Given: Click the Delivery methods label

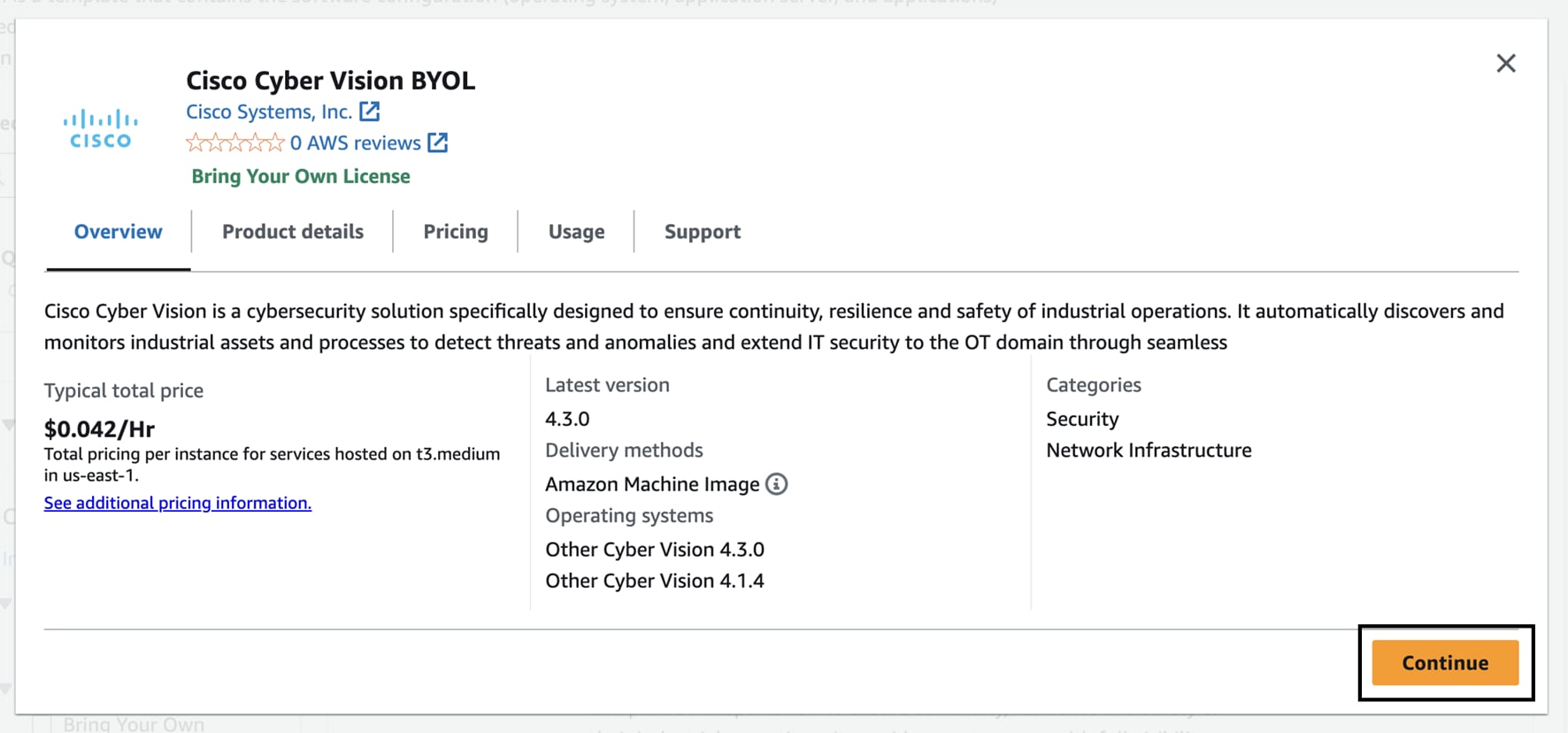Looking at the screenshot, I should pyautogui.click(x=624, y=451).
